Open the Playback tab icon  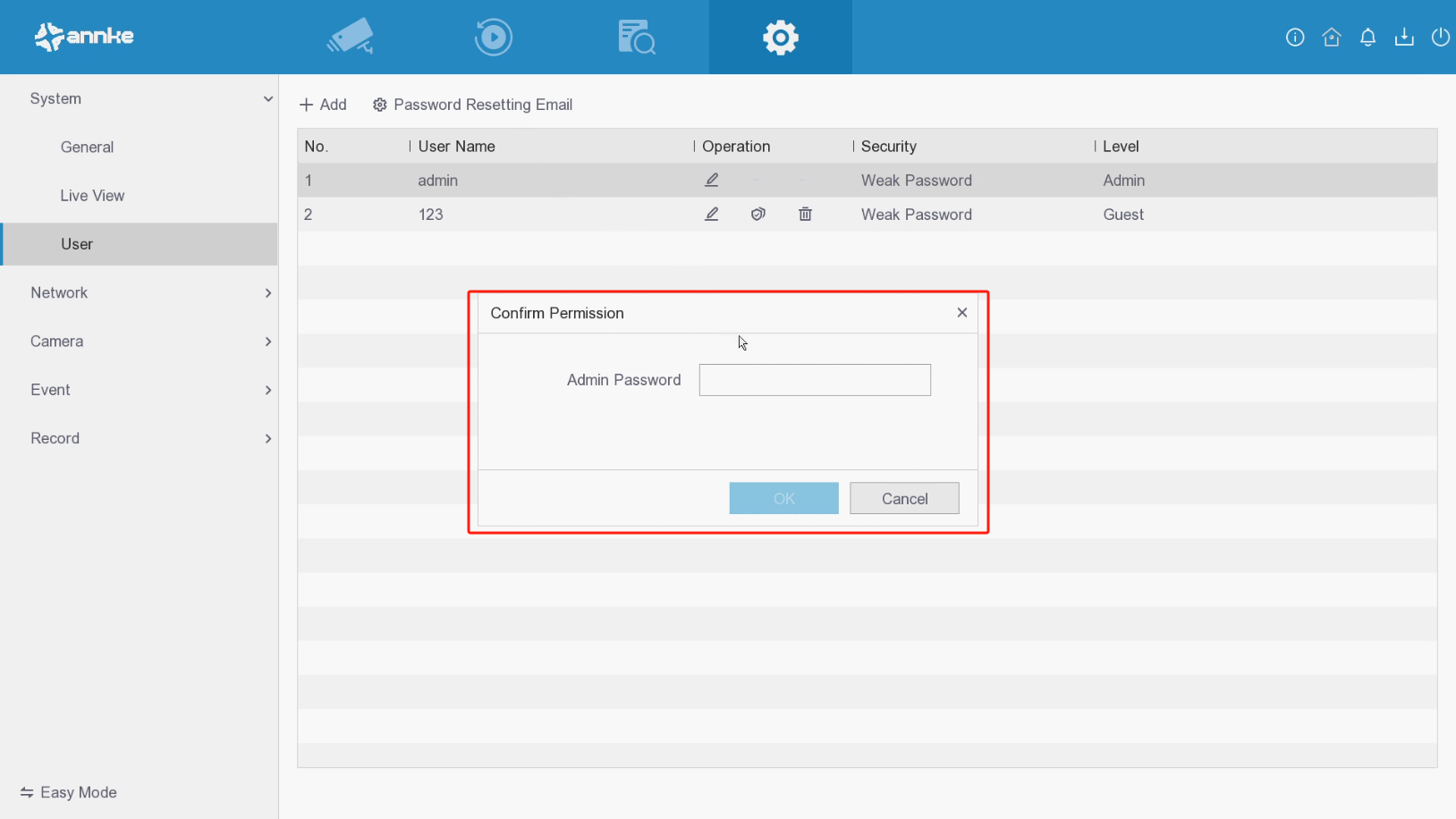(x=493, y=37)
